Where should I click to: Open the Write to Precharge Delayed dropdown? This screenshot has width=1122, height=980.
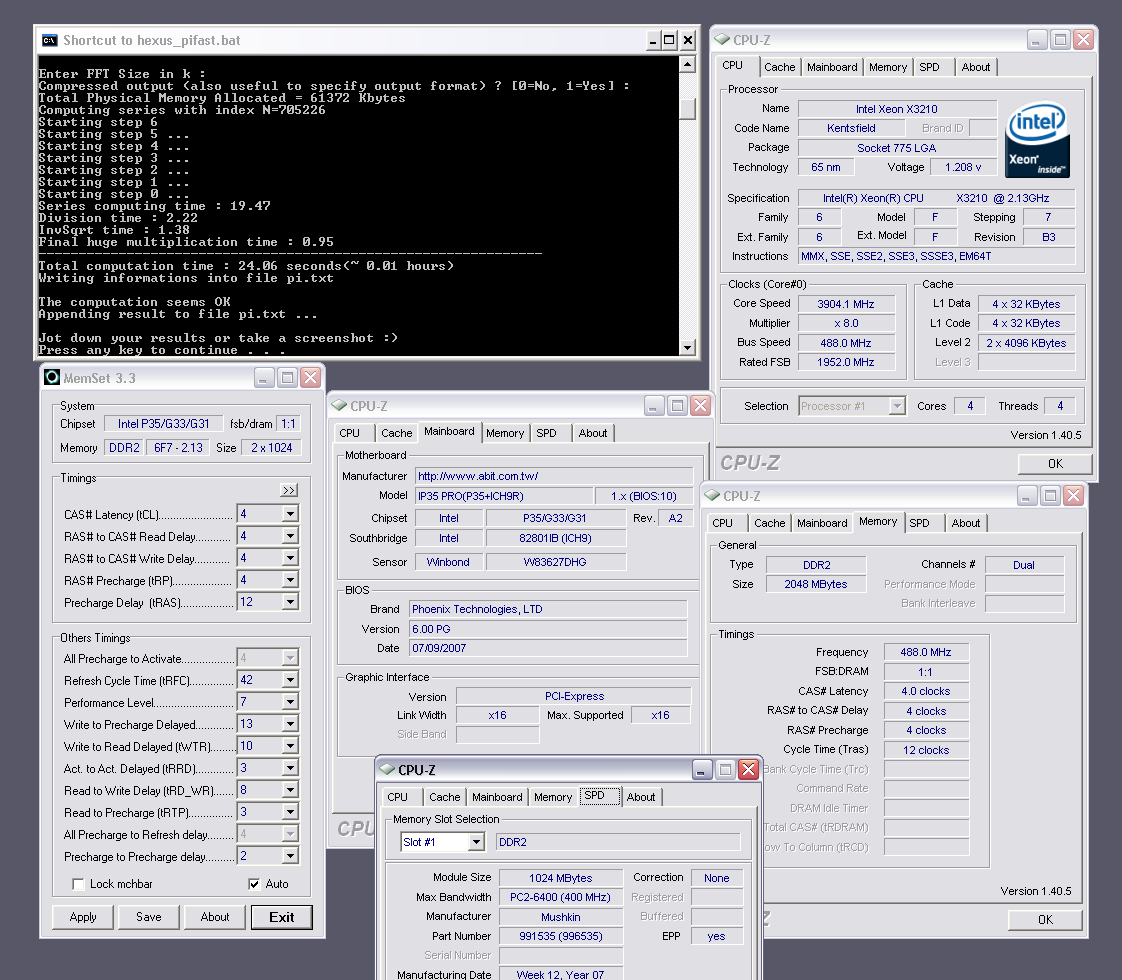click(290, 724)
